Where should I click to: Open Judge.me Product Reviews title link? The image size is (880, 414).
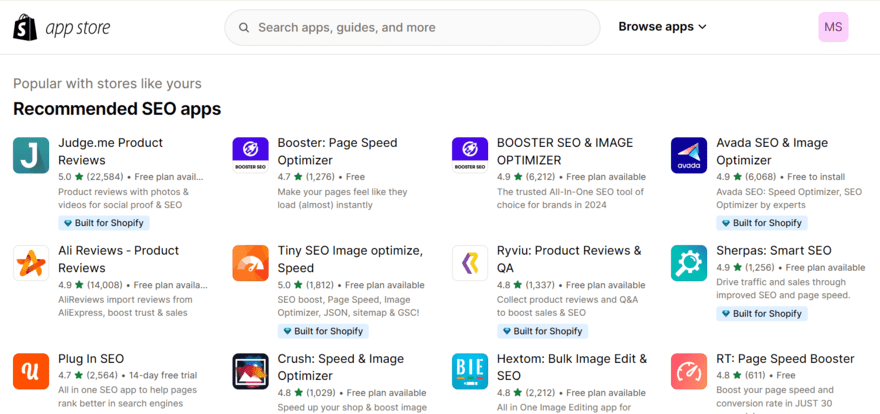point(111,151)
